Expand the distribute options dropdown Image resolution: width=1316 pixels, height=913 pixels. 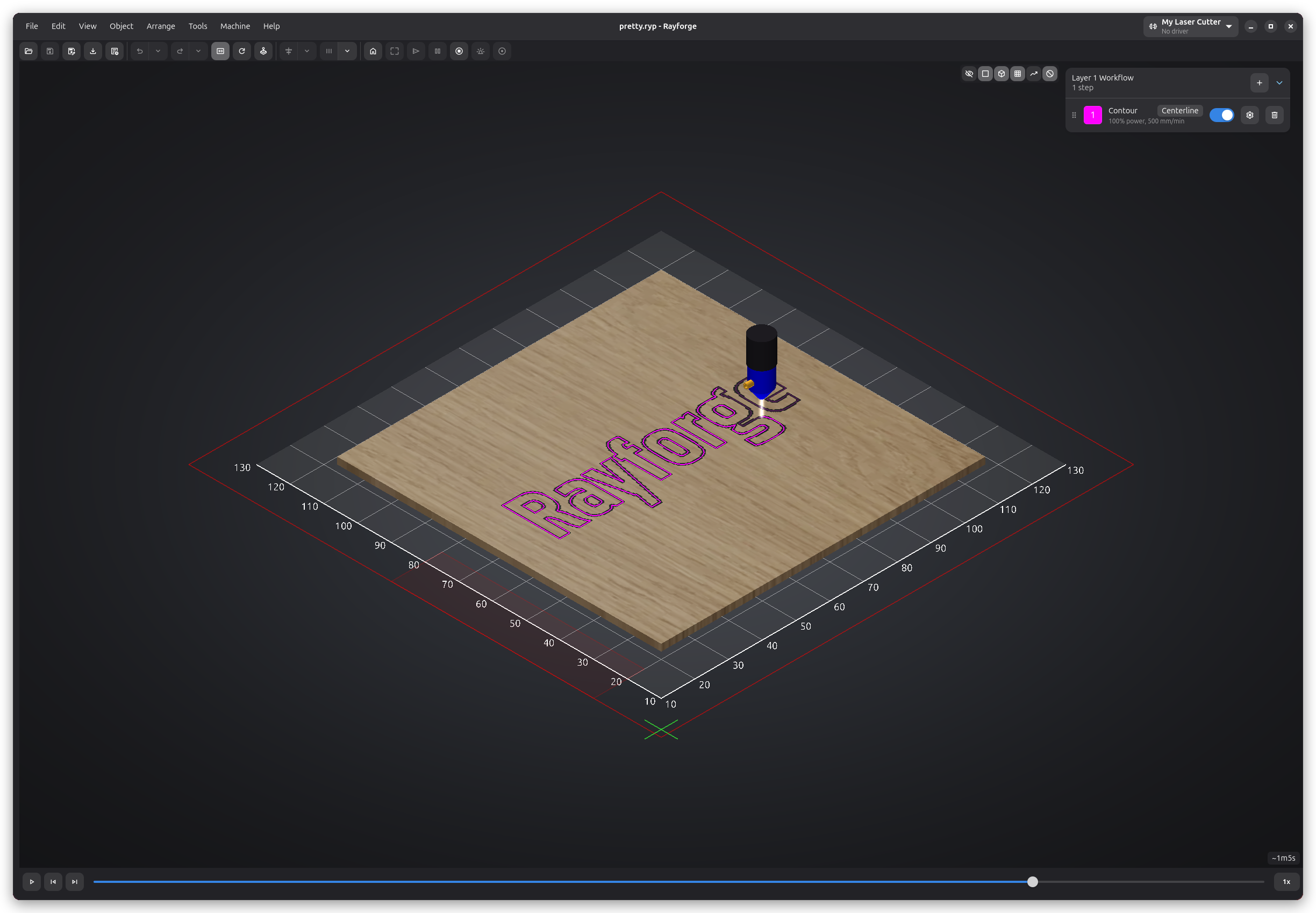347,51
